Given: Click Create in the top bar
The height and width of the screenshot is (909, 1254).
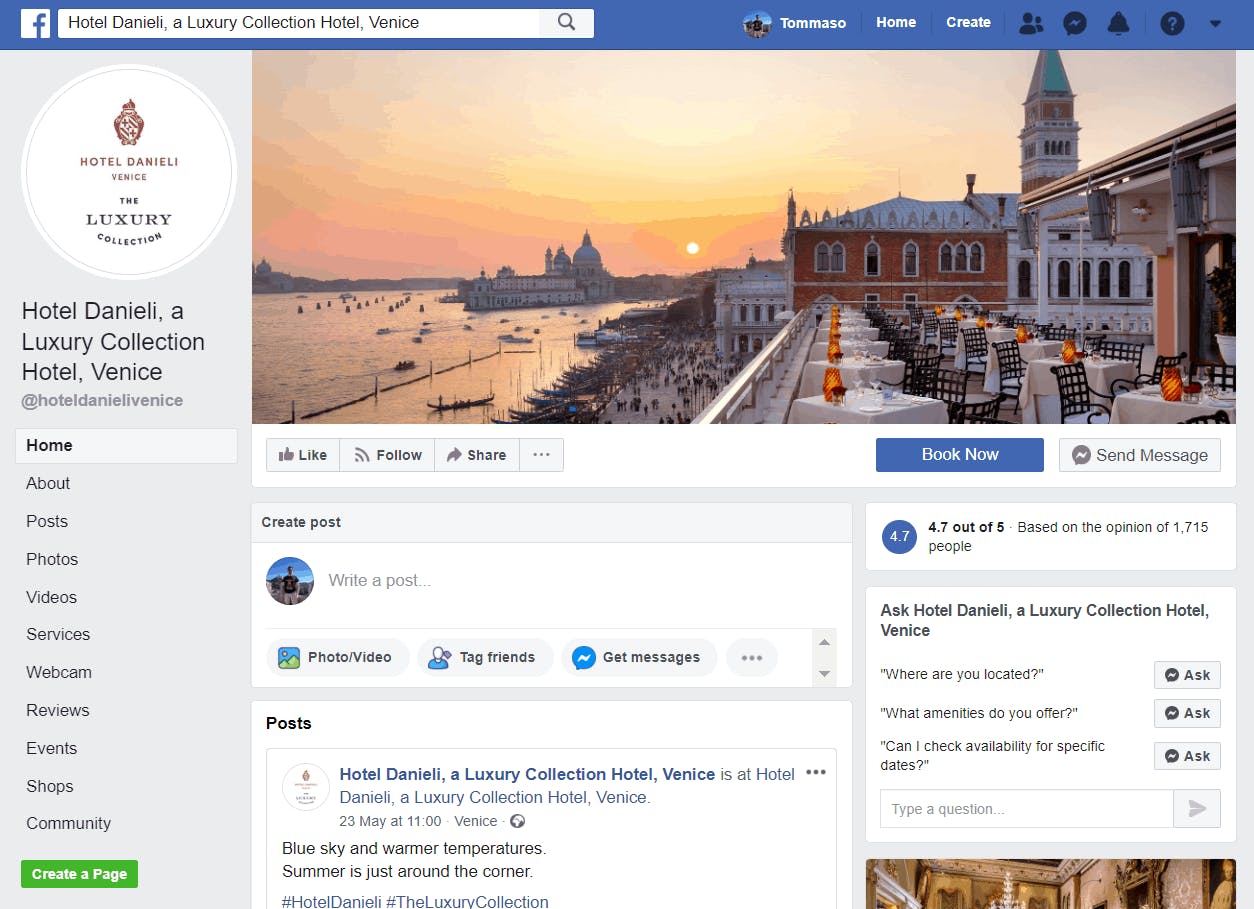Looking at the screenshot, I should pyautogui.click(x=968, y=22).
